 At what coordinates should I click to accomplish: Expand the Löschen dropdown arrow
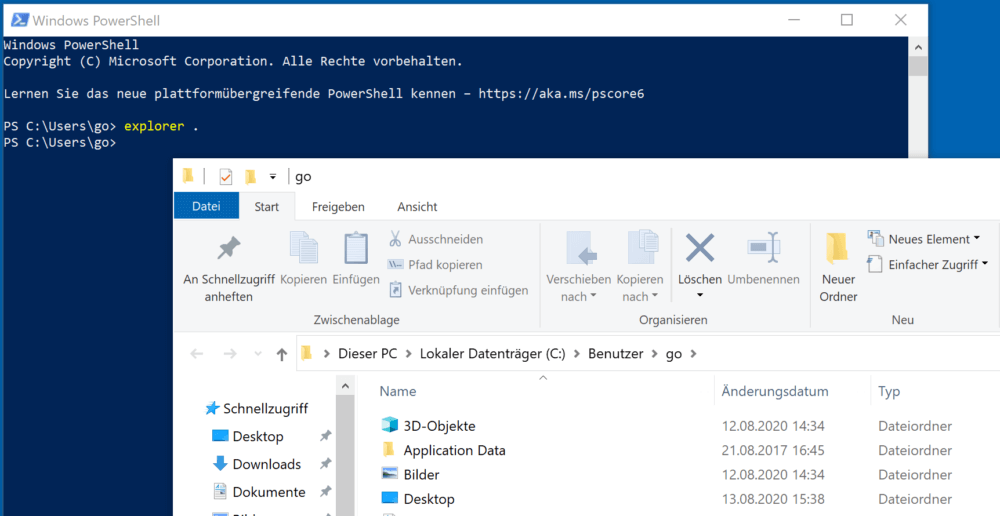coord(700,296)
